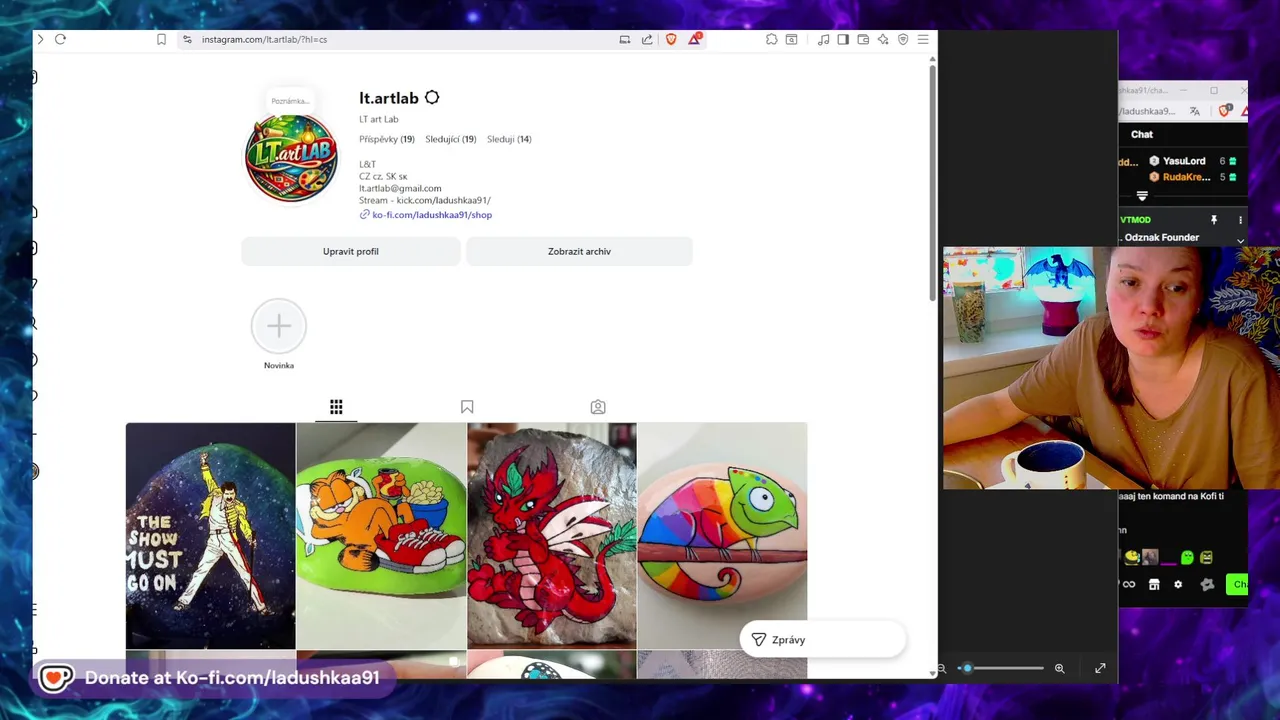Image resolution: width=1280 pixels, height=720 pixels.
Task: Open the translate icon in chat window
Action: [x=1195, y=111]
